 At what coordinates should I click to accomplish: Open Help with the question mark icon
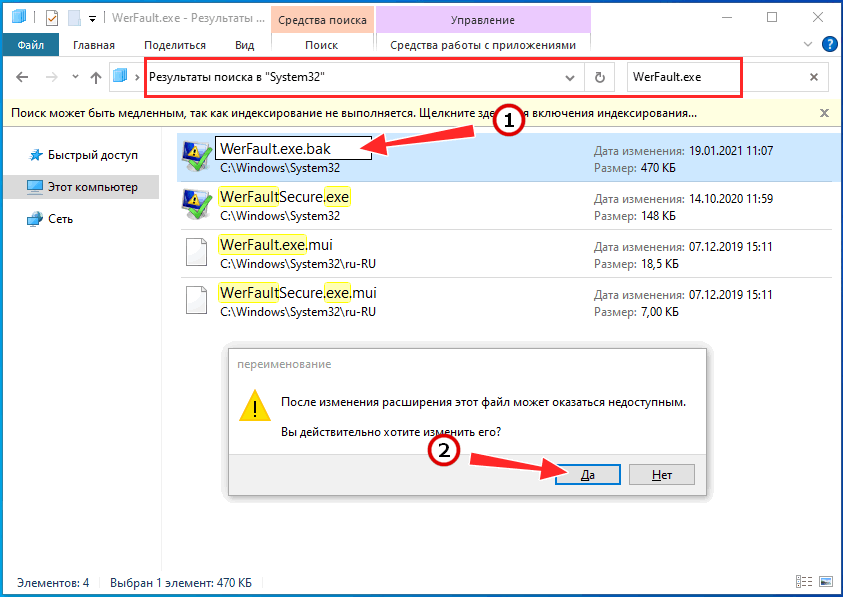[x=830, y=44]
